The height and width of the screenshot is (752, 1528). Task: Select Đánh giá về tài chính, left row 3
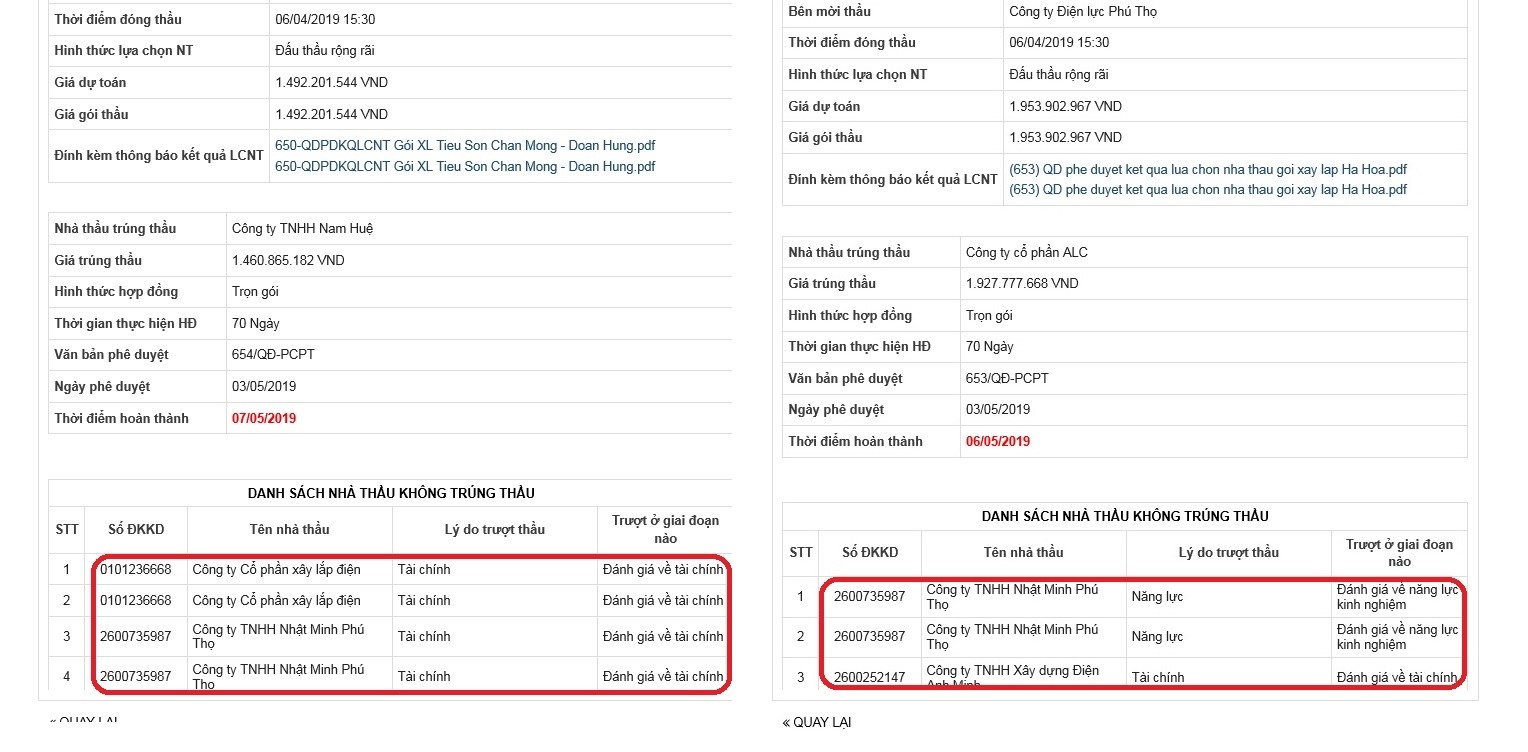click(663, 637)
